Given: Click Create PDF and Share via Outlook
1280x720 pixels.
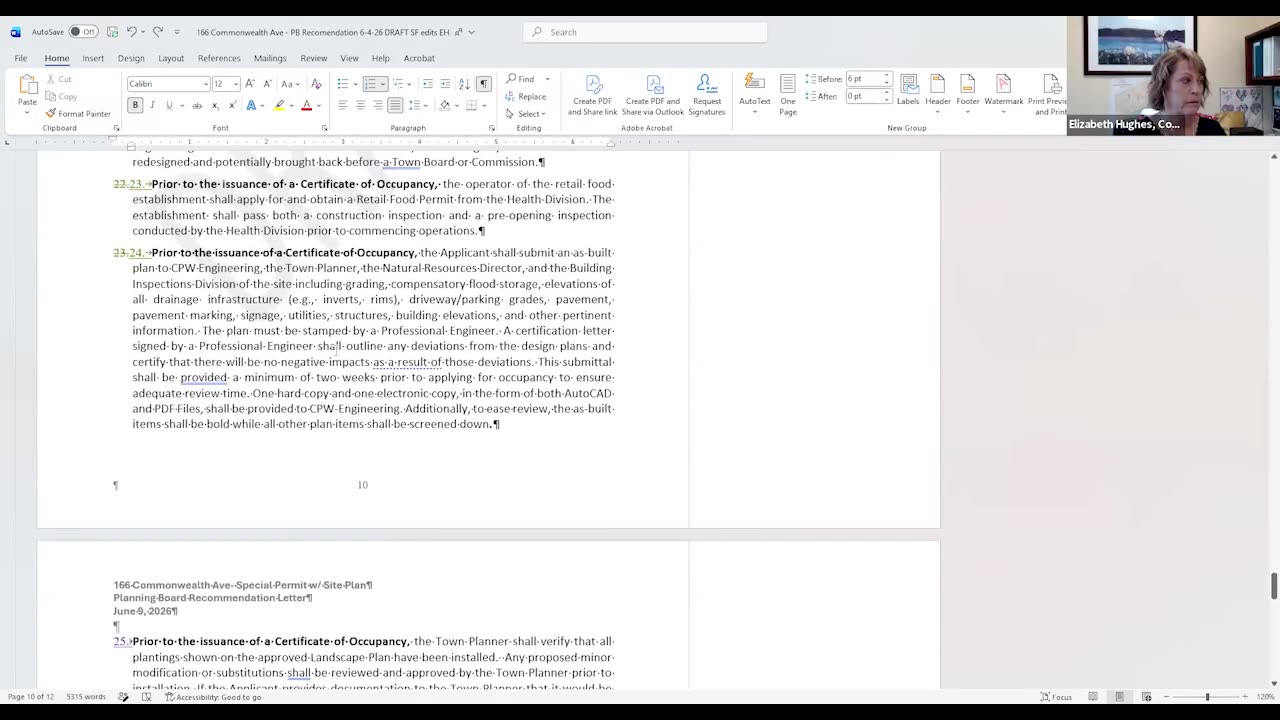Looking at the screenshot, I should (x=654, y=95).
